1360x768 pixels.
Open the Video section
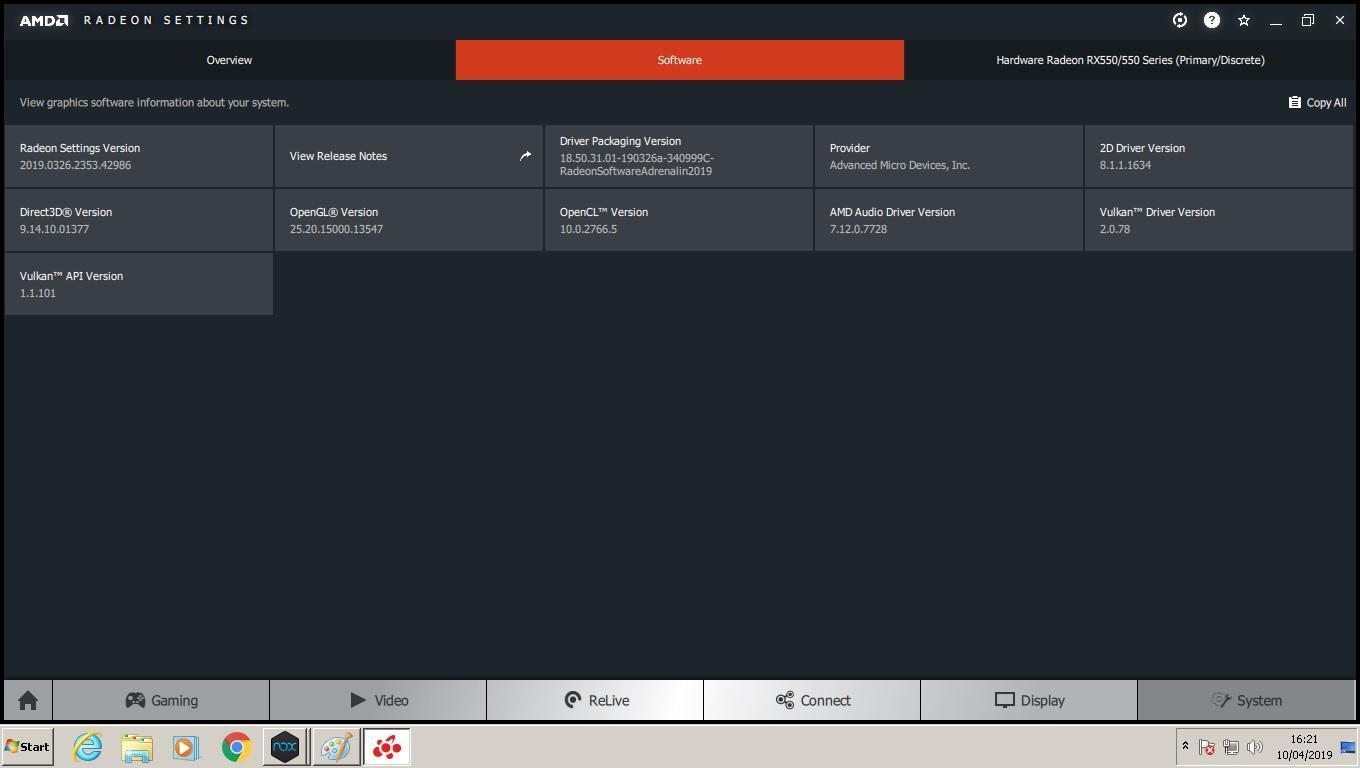coord(378,700)
